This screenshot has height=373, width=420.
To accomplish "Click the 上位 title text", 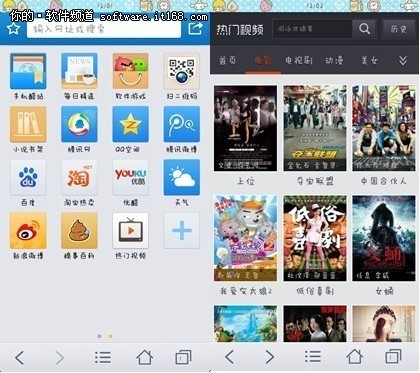I will click(246, 181).
